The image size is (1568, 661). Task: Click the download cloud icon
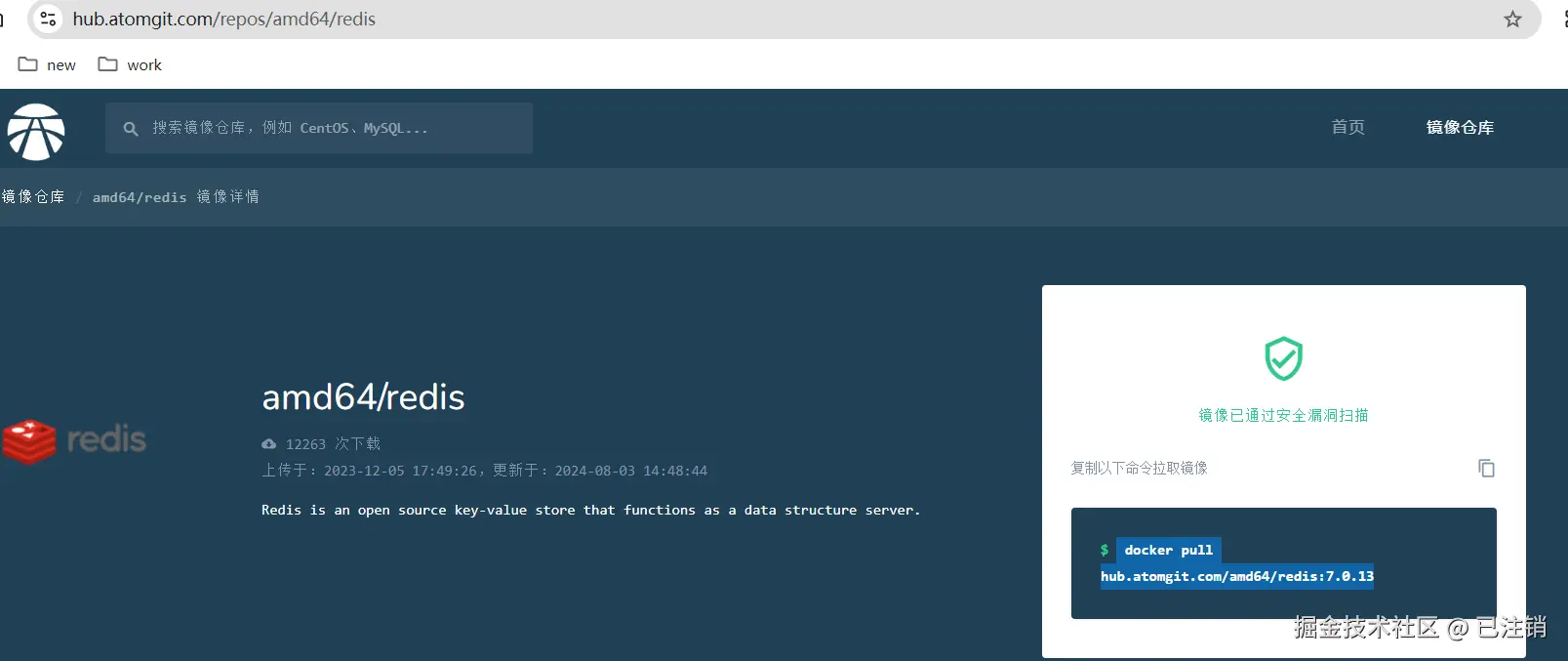coord(269,444)
